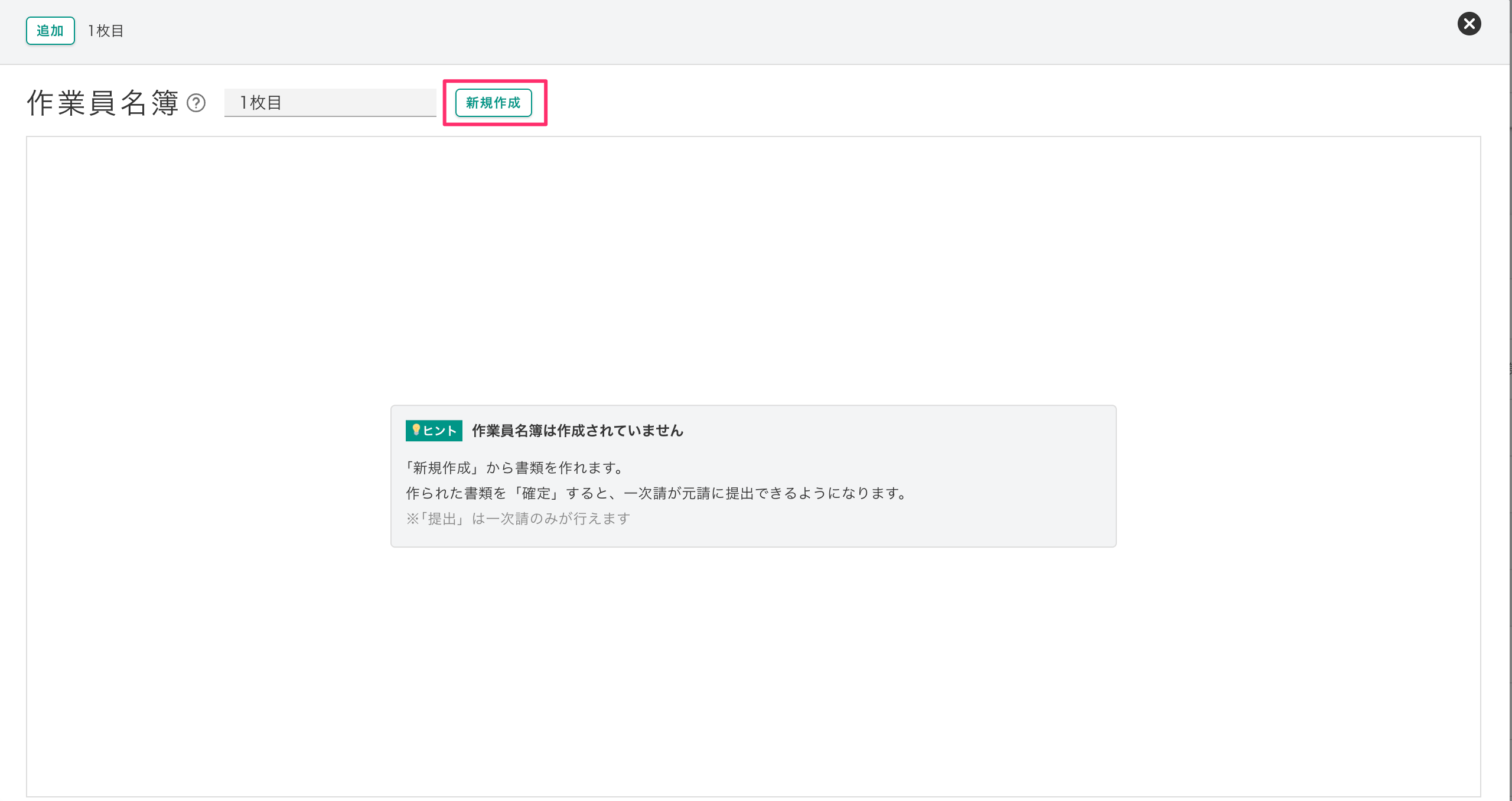The width and height of the screenshot is (1512, 801).
Task: Open help via the question mark icon
Action: pyautogui.click(x=196, y=103)
